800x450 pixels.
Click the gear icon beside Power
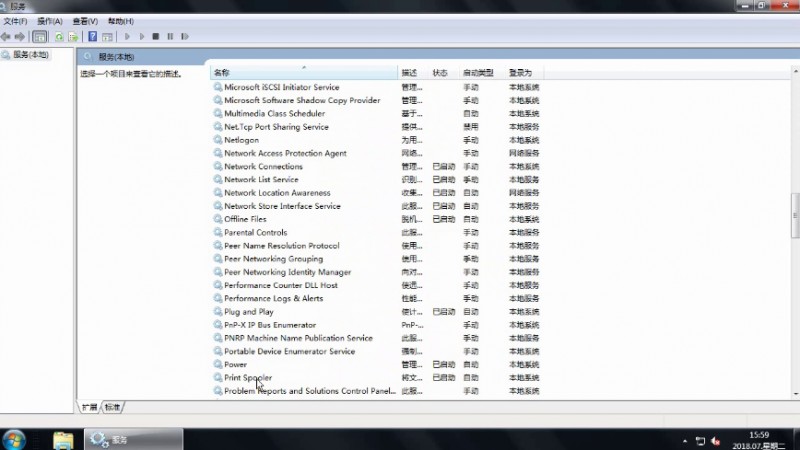click(218, 364)
